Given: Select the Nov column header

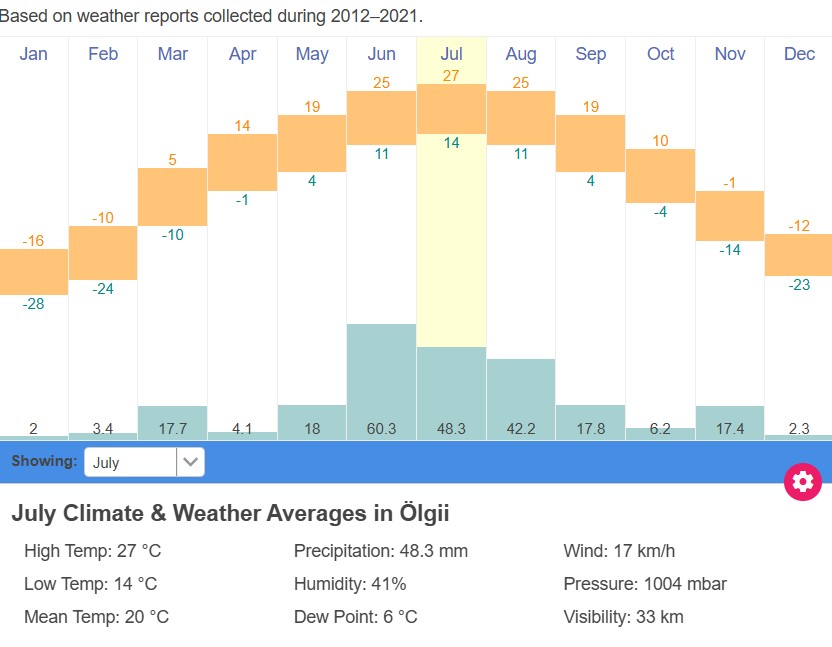Looking at the screenshot, I should pos(729,55).
